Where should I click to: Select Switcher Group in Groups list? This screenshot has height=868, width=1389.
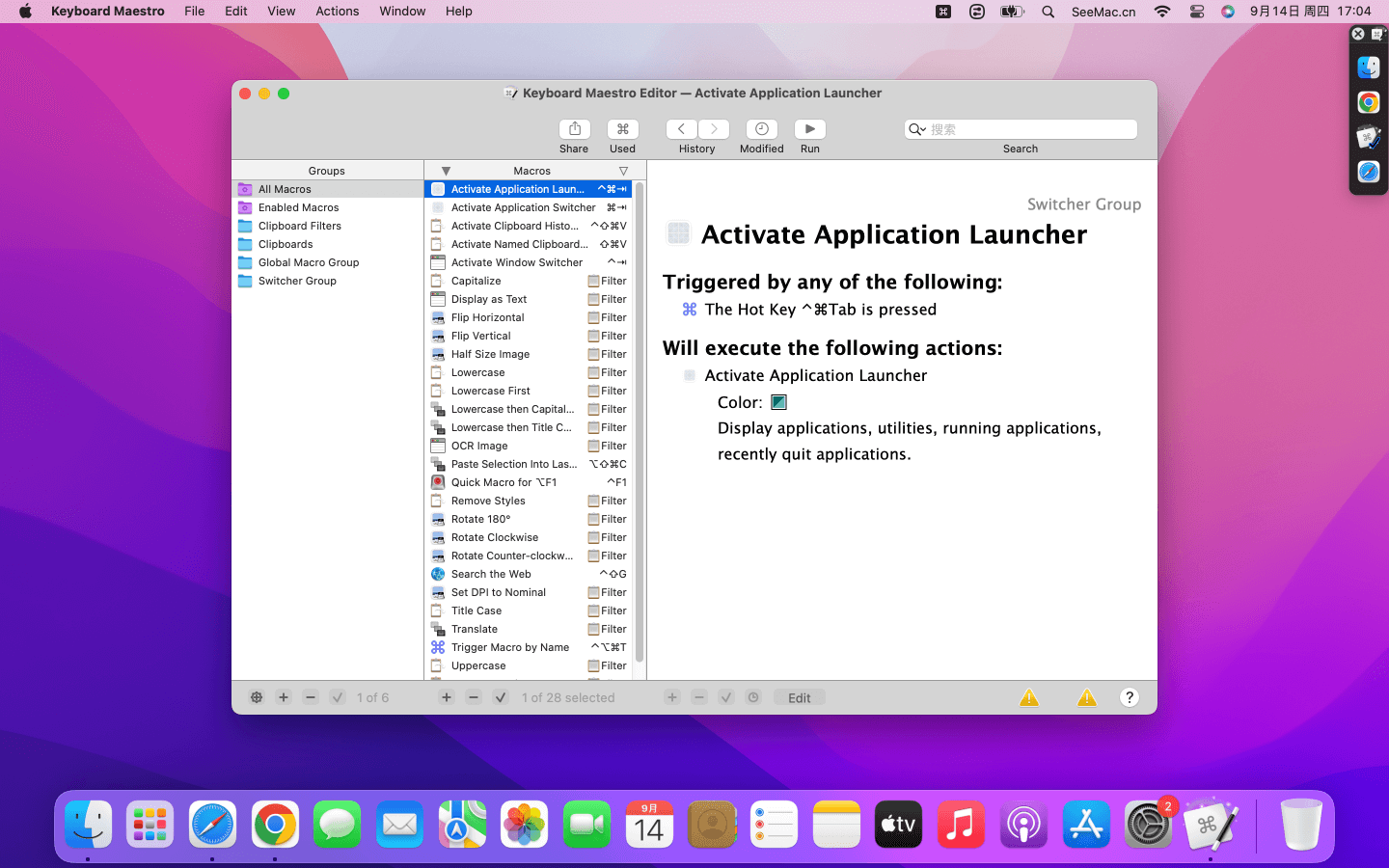coord(328,281)
